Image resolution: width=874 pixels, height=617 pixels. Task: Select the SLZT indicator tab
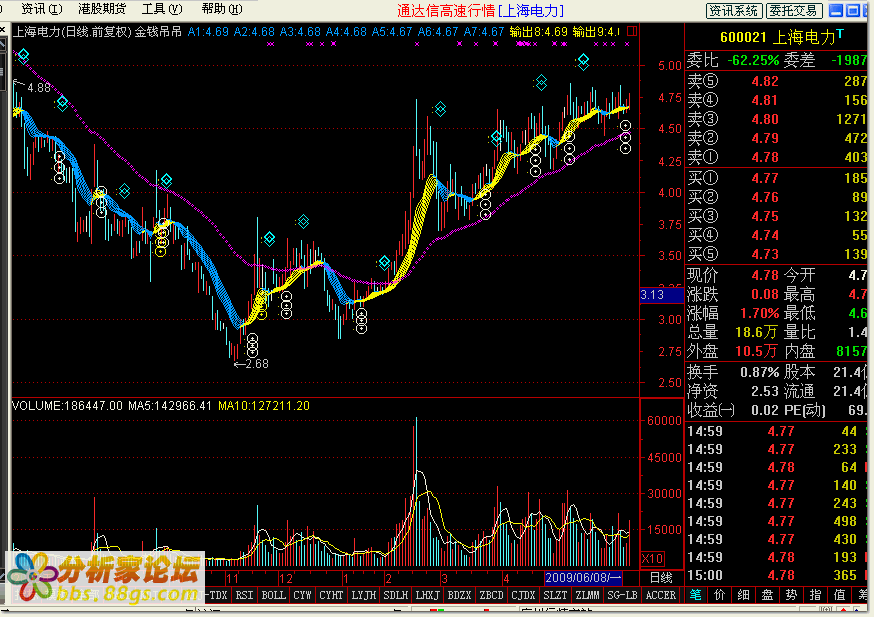[555, 595]
